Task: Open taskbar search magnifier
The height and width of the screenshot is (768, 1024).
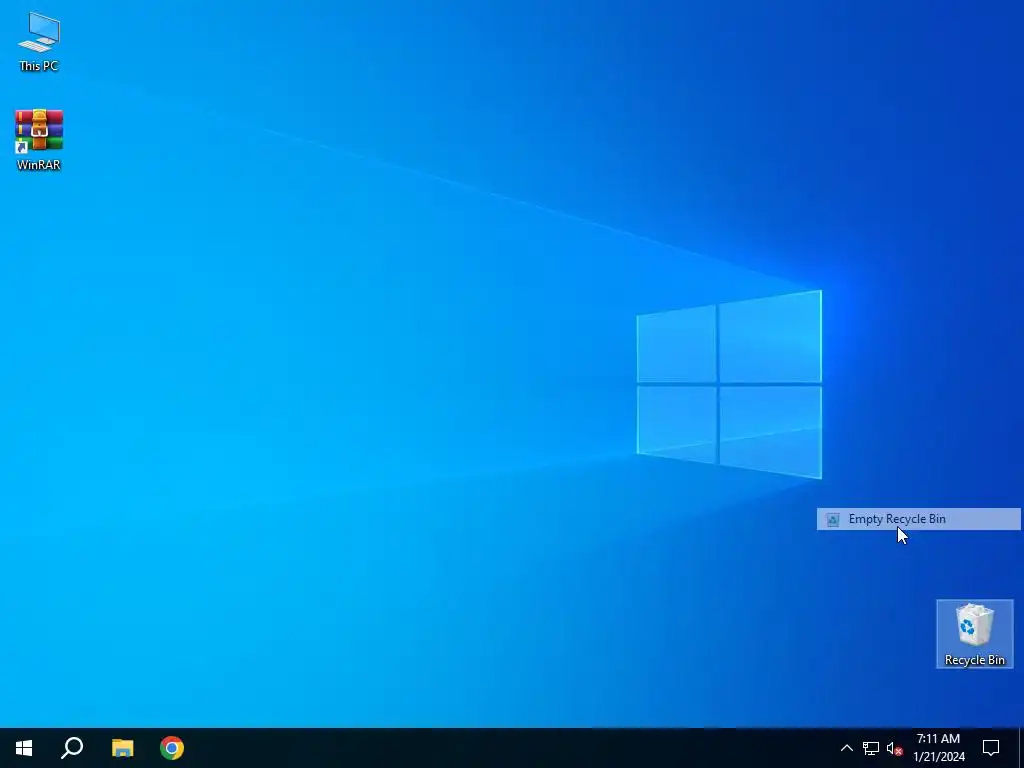Action: [x=72, y=748]
